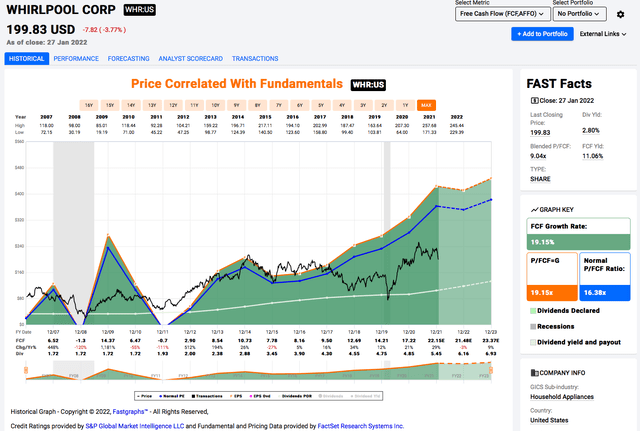640x431 pixels.
Task: Click the Company Info building icon
Action: coord(534,373)
